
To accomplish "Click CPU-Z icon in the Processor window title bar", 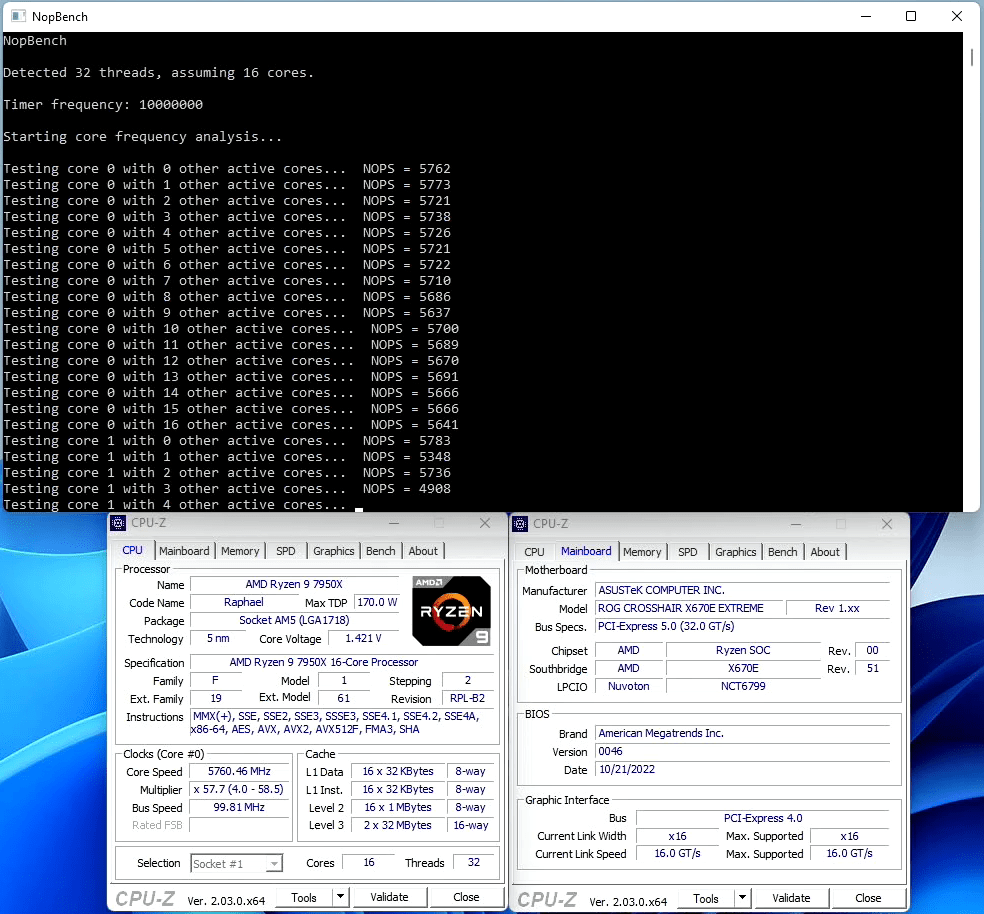I will pos(118,523).
